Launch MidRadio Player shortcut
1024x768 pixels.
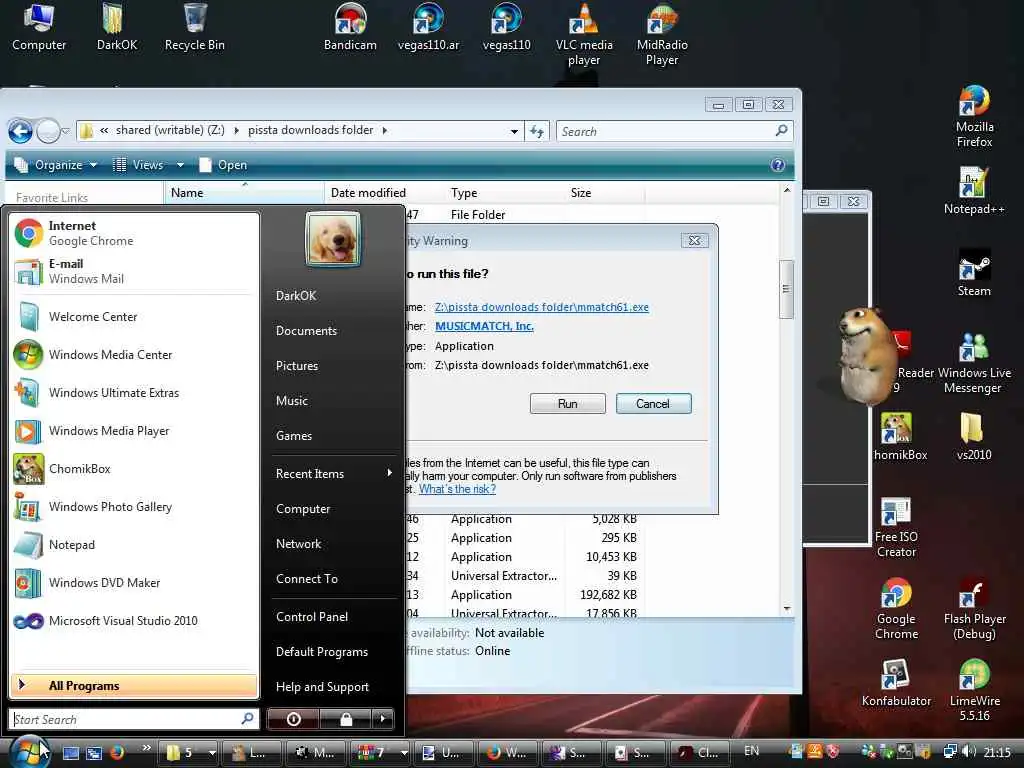point(662,34)
